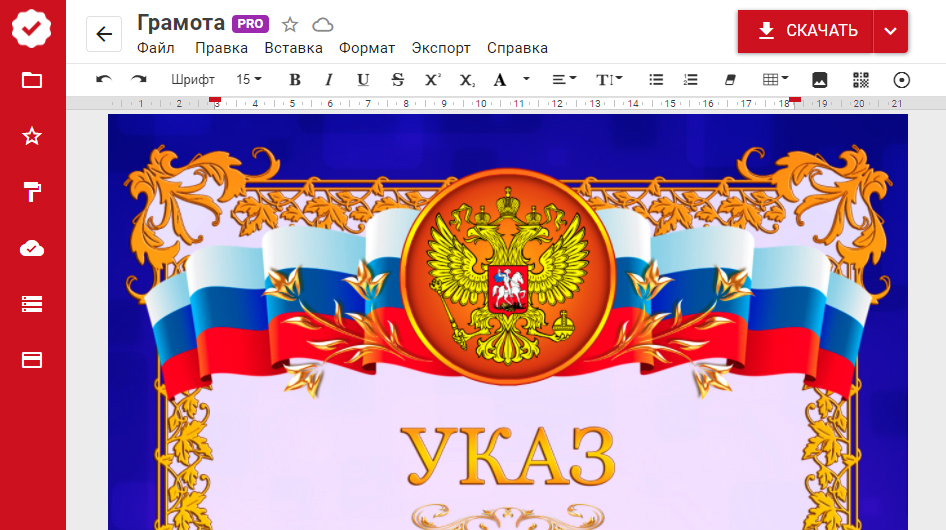Open cloud saved icon in sidebar
Image resolution: width=946 pixels, height=530 pixels.
pos(31,248)
